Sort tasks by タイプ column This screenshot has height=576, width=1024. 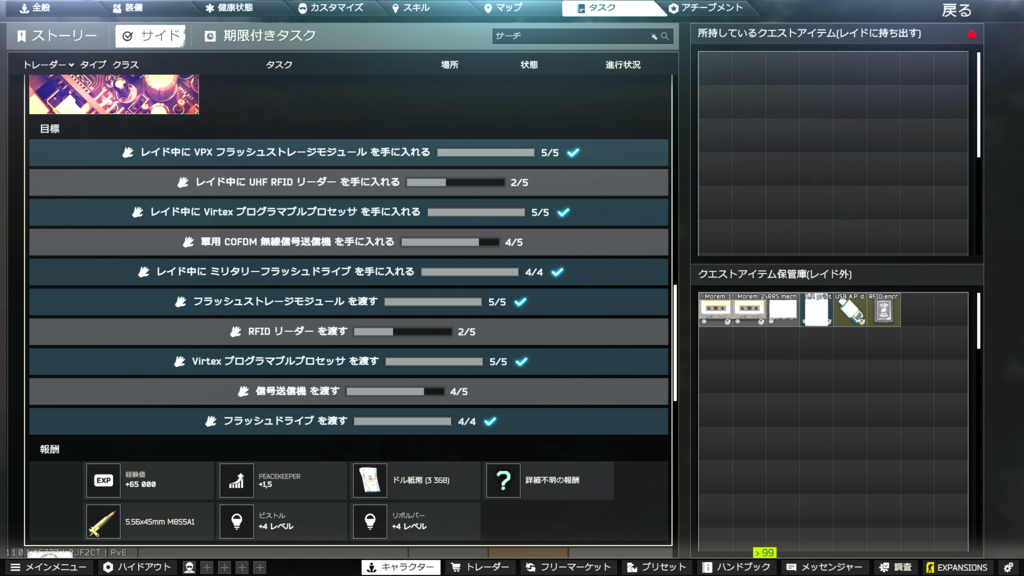coord(93,65)
